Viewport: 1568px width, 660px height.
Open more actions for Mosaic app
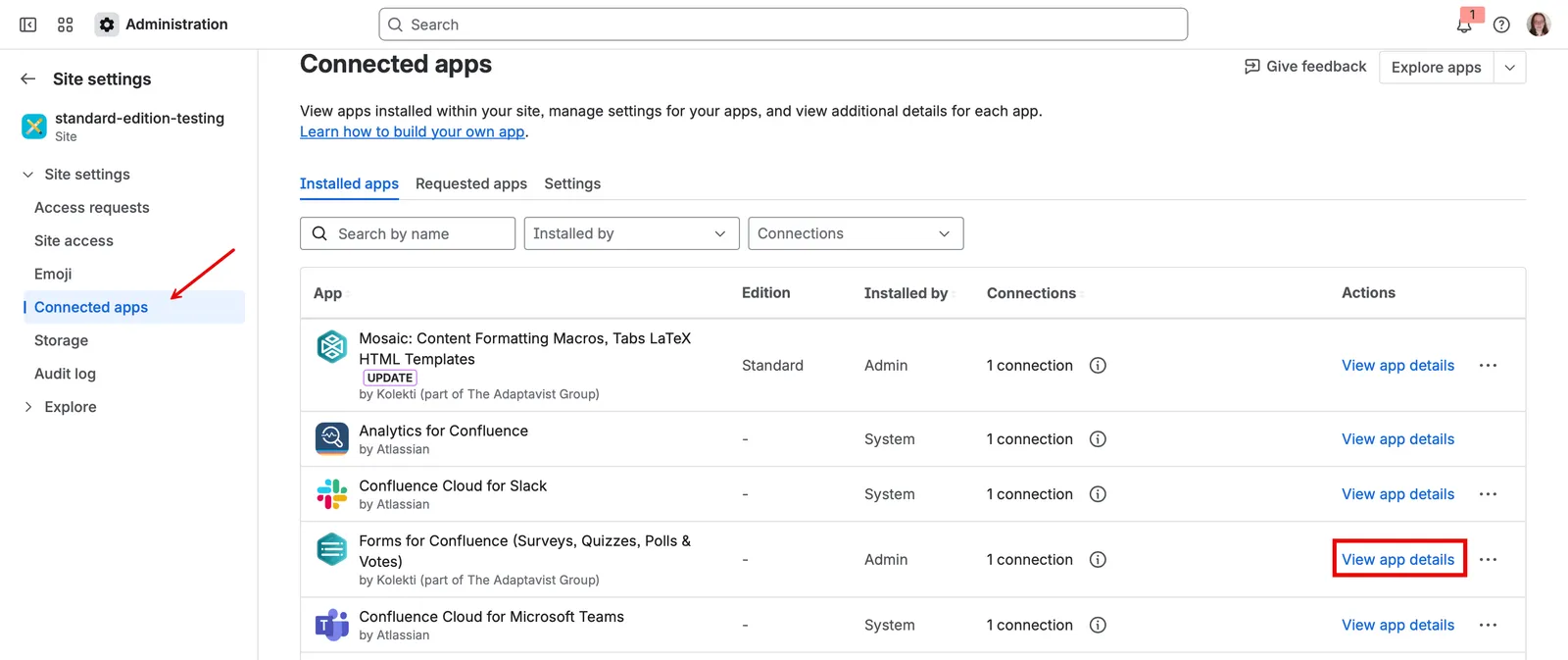coord(1488,365)
